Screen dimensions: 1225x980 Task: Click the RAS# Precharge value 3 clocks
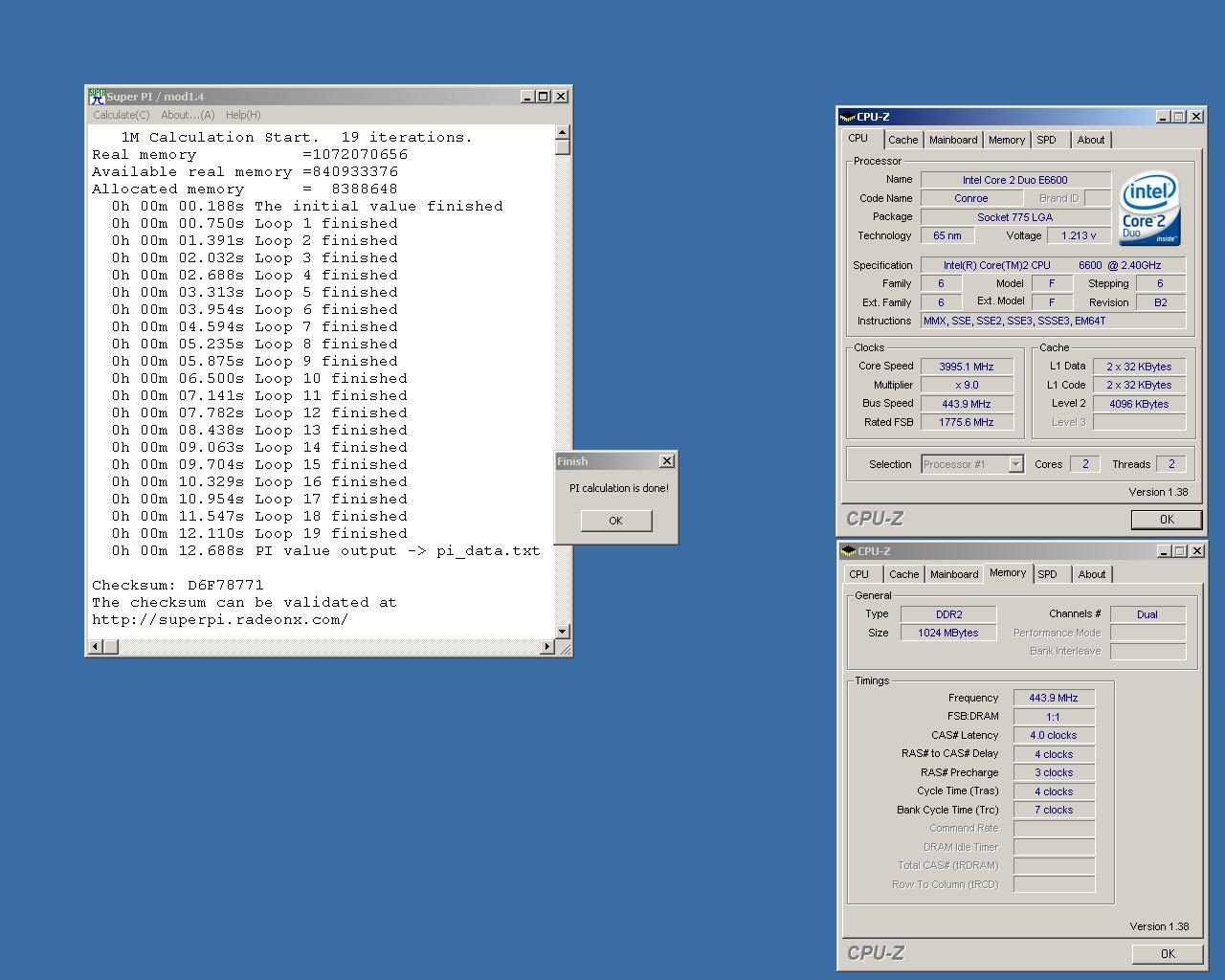tap(1054, 772)
